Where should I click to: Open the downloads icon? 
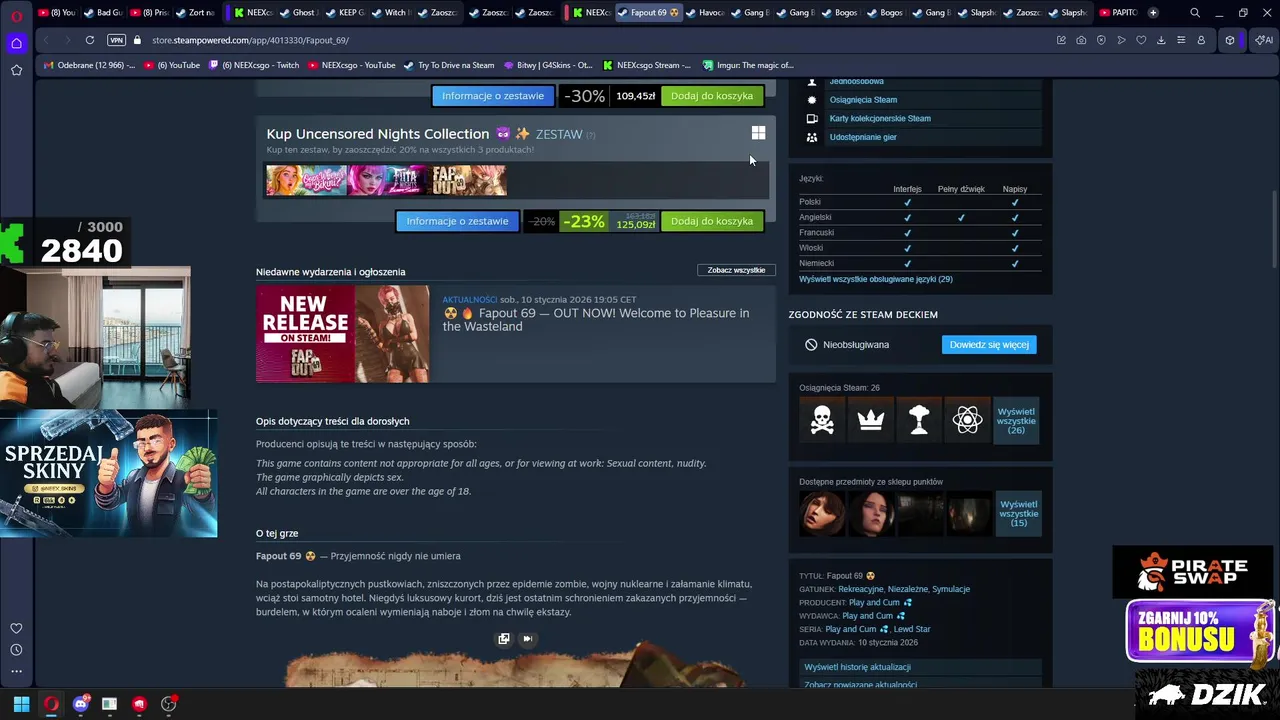pyautogui.click(x=1161, y=40)
